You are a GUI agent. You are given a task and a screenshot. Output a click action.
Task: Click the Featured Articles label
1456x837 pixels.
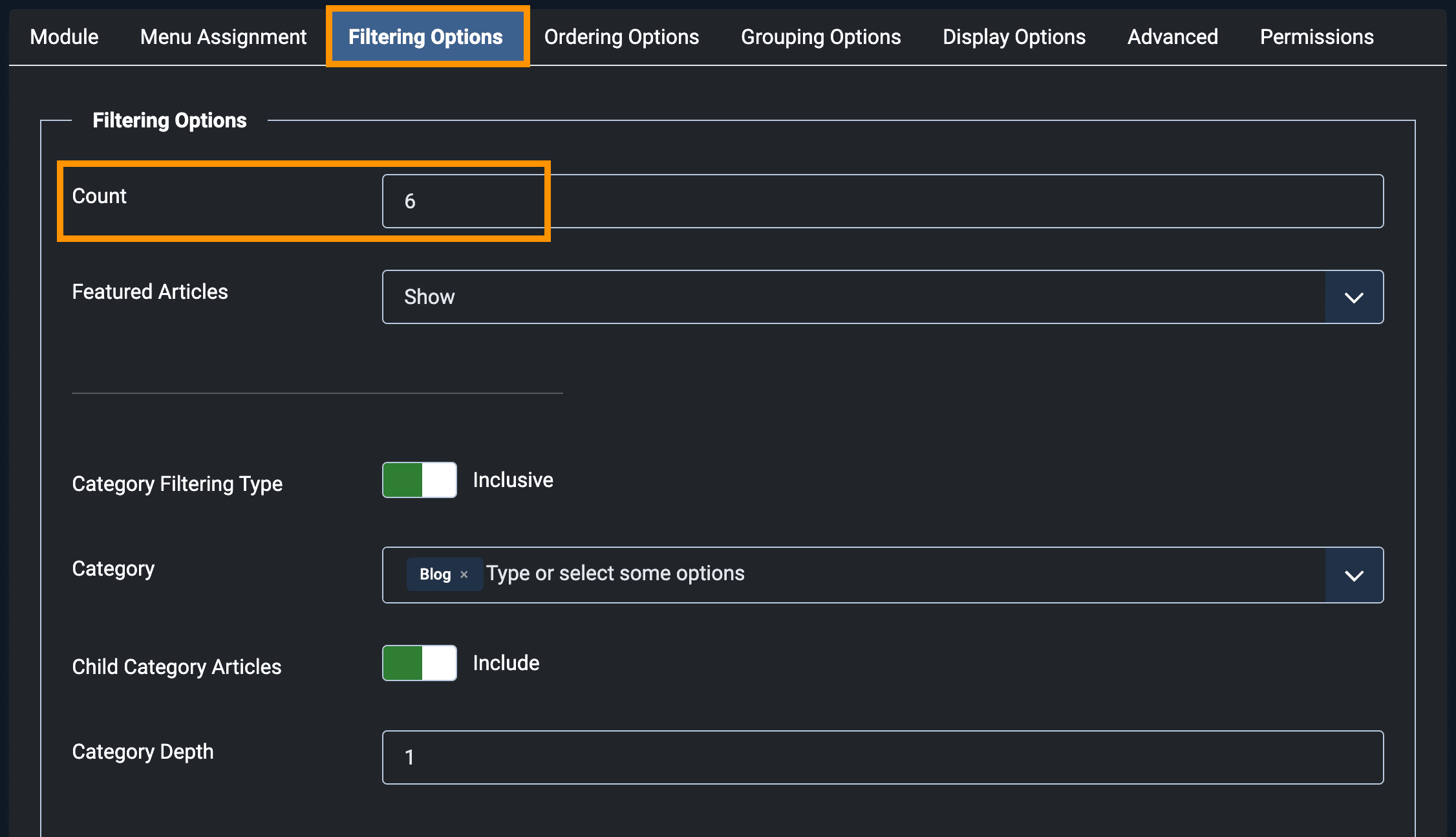click(150, 292)
